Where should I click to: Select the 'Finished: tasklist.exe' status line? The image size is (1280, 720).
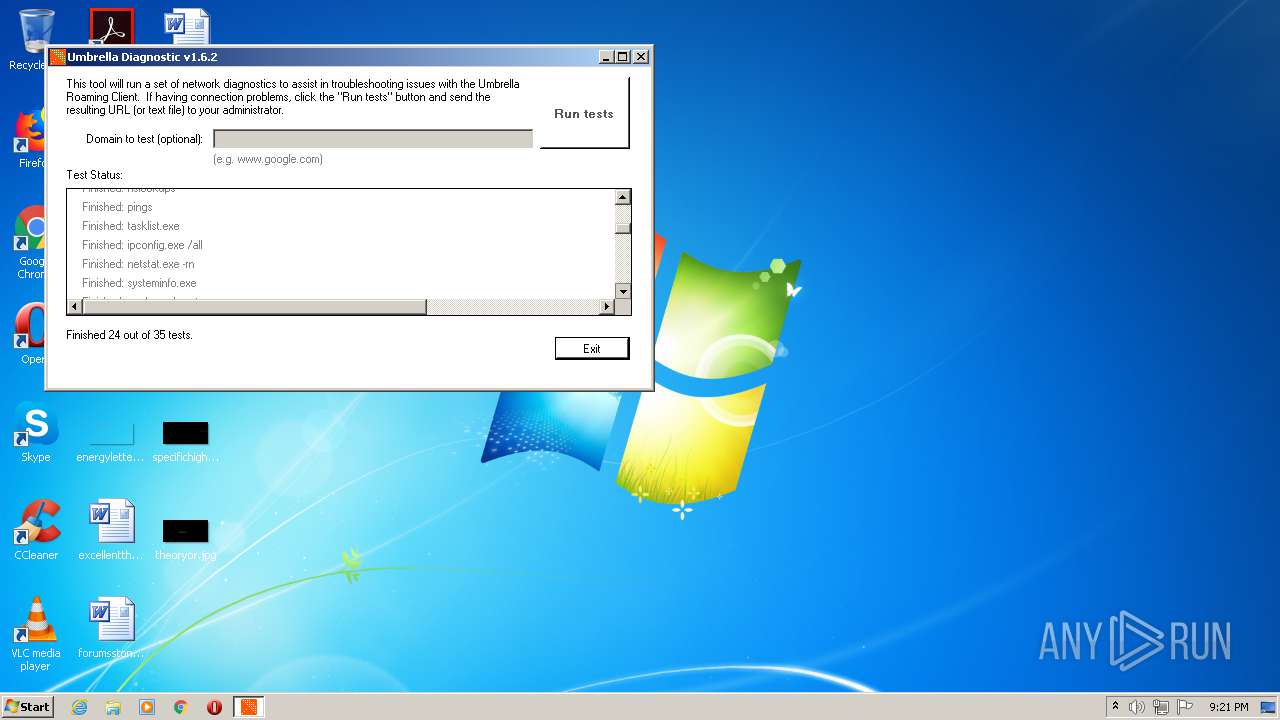tap(131, 226)
